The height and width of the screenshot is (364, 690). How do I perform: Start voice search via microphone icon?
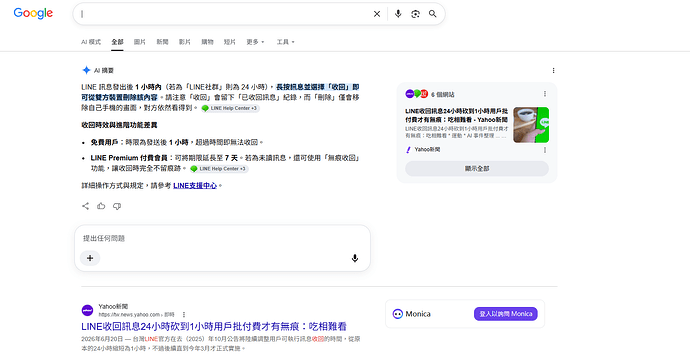tap(398, 14)
